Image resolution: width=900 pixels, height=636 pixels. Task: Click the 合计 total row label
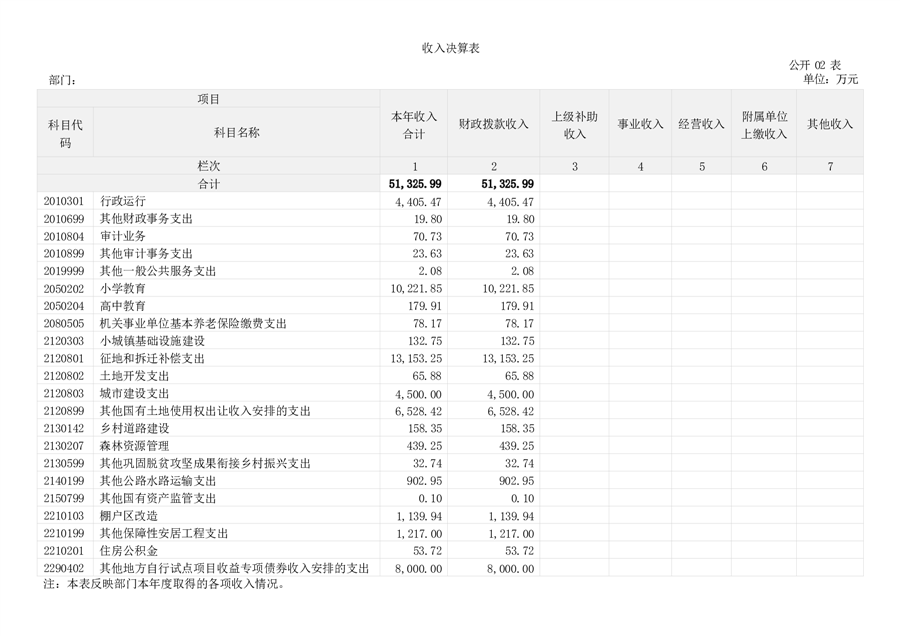[x=208, y=184]
